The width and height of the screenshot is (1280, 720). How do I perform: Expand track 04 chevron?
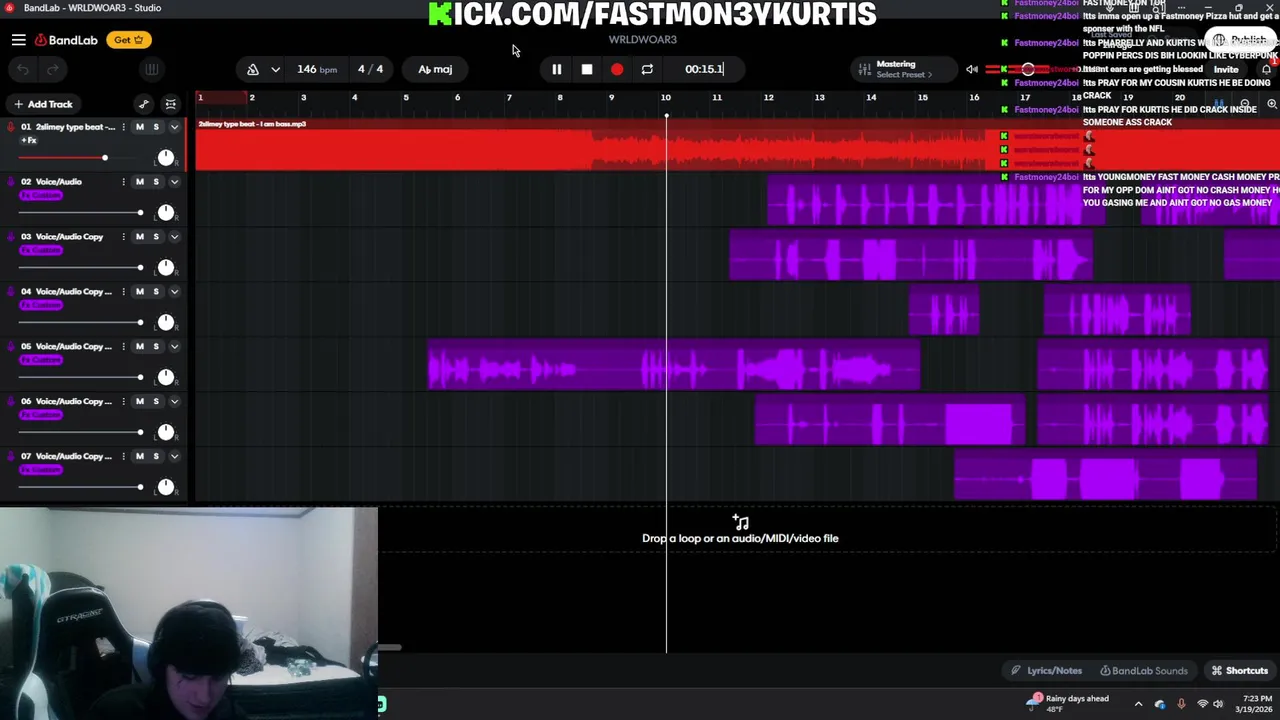point(174,292)
